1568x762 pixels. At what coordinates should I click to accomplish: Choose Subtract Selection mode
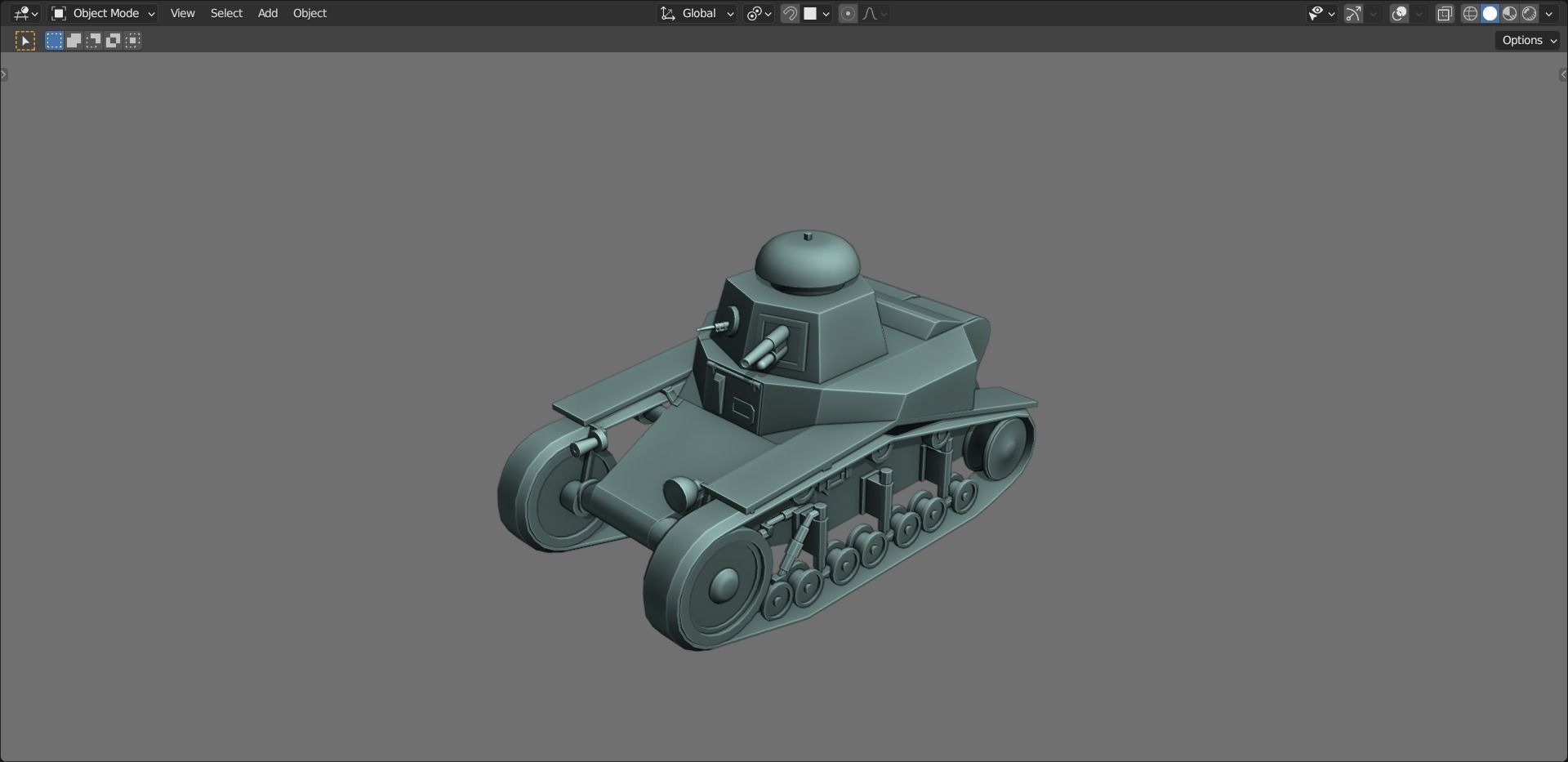coord(93,41)
